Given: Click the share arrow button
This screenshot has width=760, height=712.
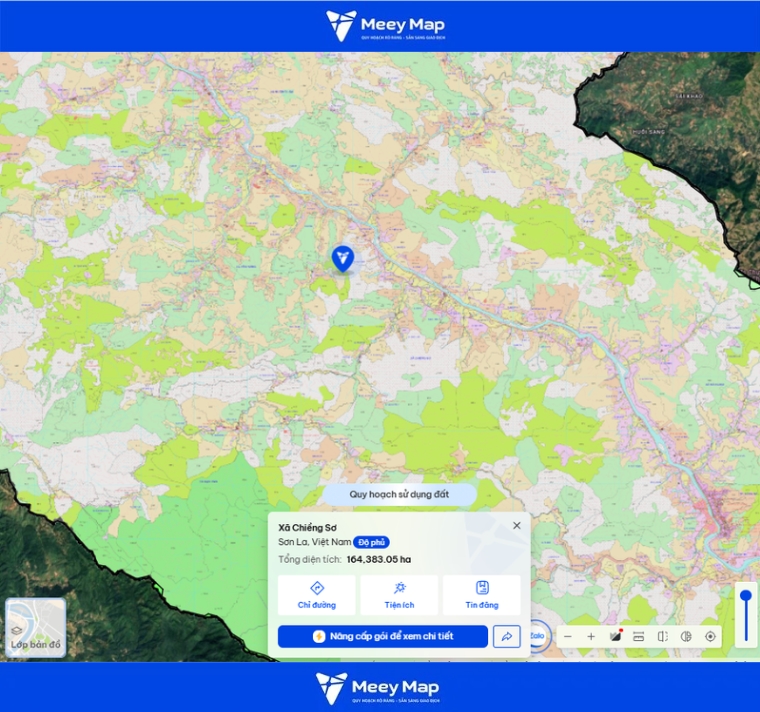Looking at the screenshot, I should click(x=507, y=636).
